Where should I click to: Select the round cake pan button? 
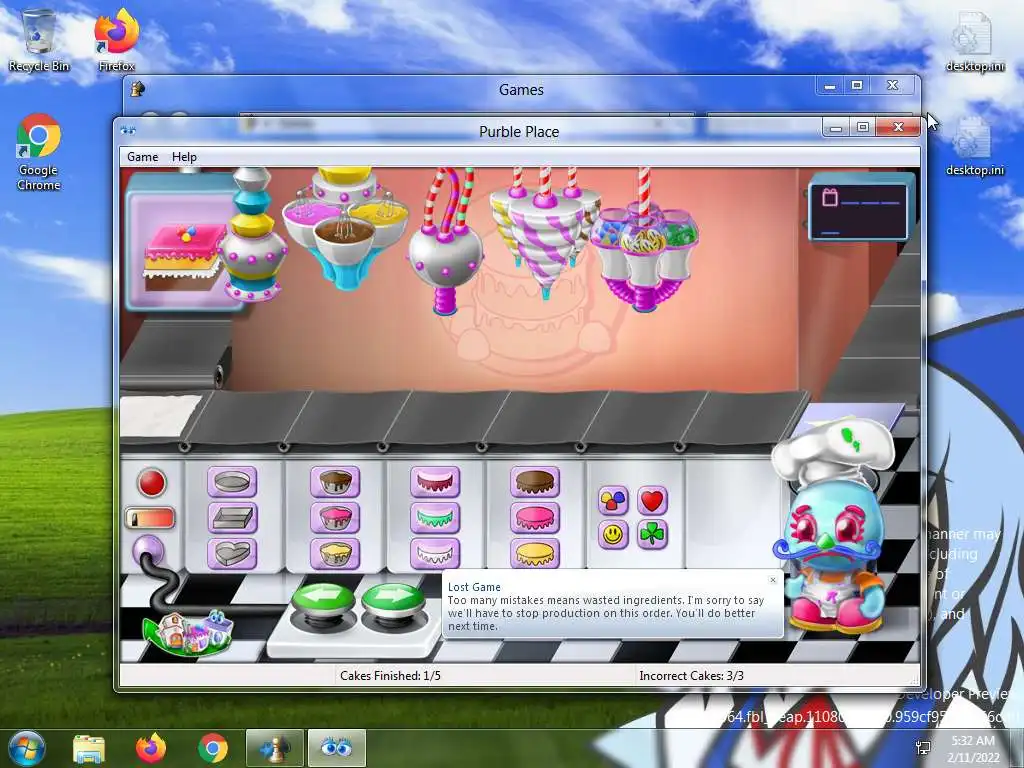232,483
